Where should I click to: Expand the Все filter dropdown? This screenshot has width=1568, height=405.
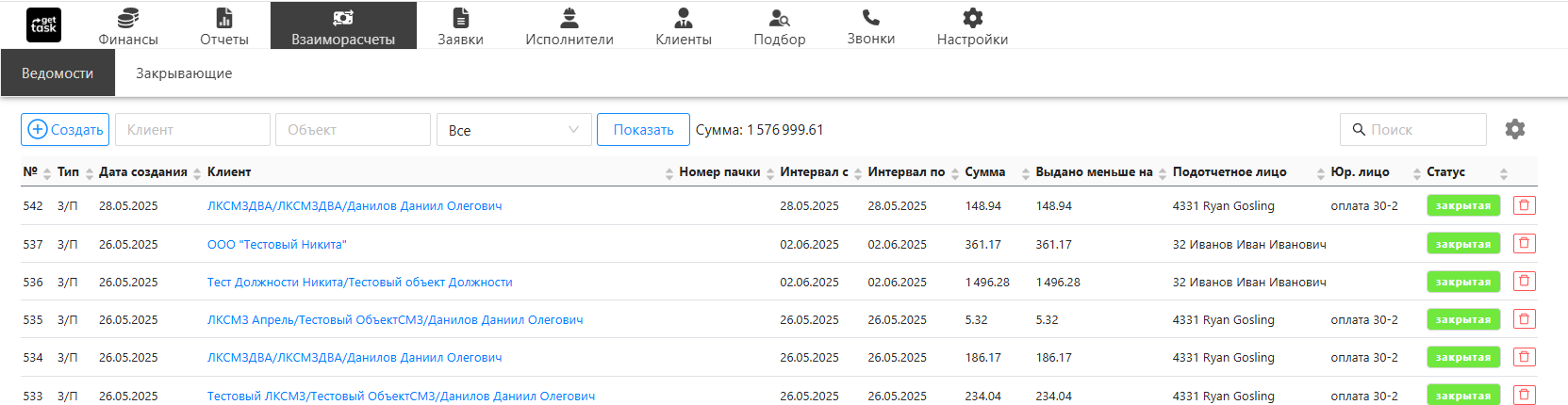coord(514,130)
